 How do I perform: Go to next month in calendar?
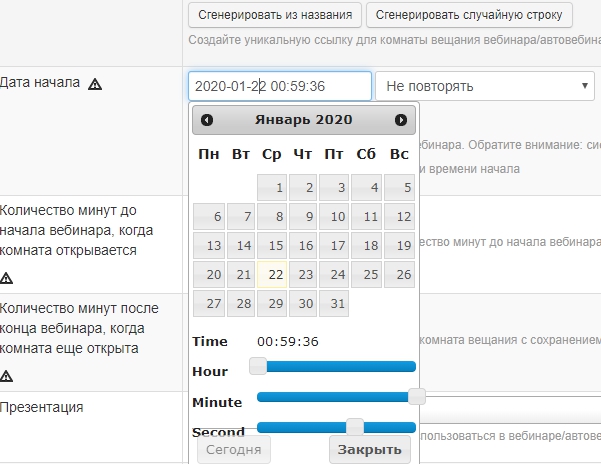point(401,120)
